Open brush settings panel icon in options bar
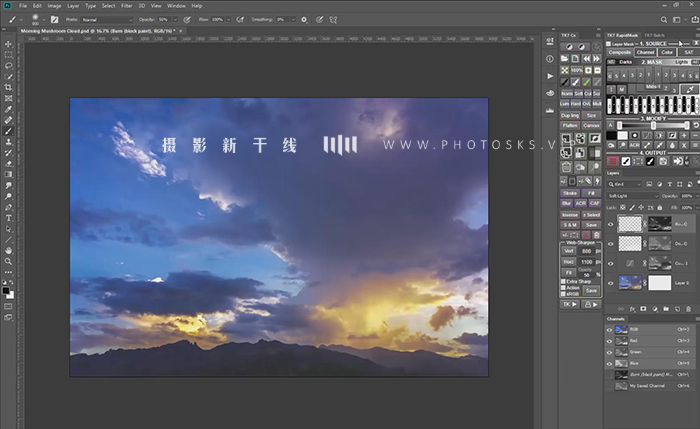The height and width of the screenshot is (429, 700). point(54,20)
